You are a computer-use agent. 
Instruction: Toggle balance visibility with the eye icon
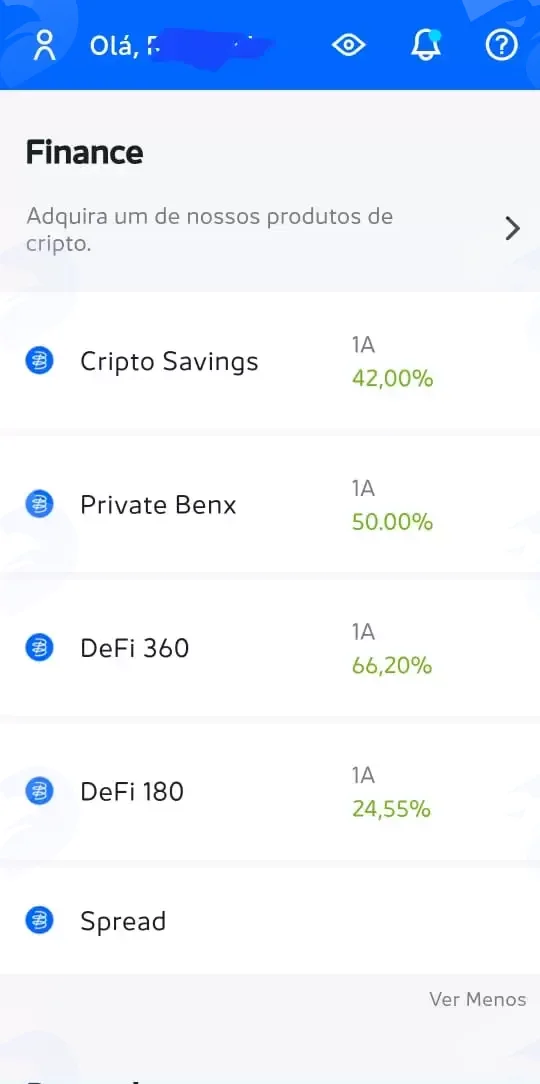point(348,46)
